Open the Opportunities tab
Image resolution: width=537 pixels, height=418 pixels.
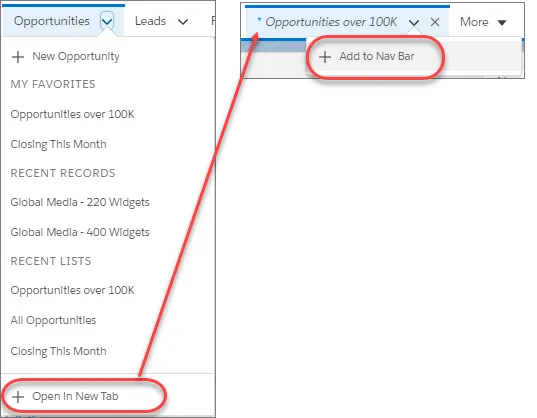point(51,21)
